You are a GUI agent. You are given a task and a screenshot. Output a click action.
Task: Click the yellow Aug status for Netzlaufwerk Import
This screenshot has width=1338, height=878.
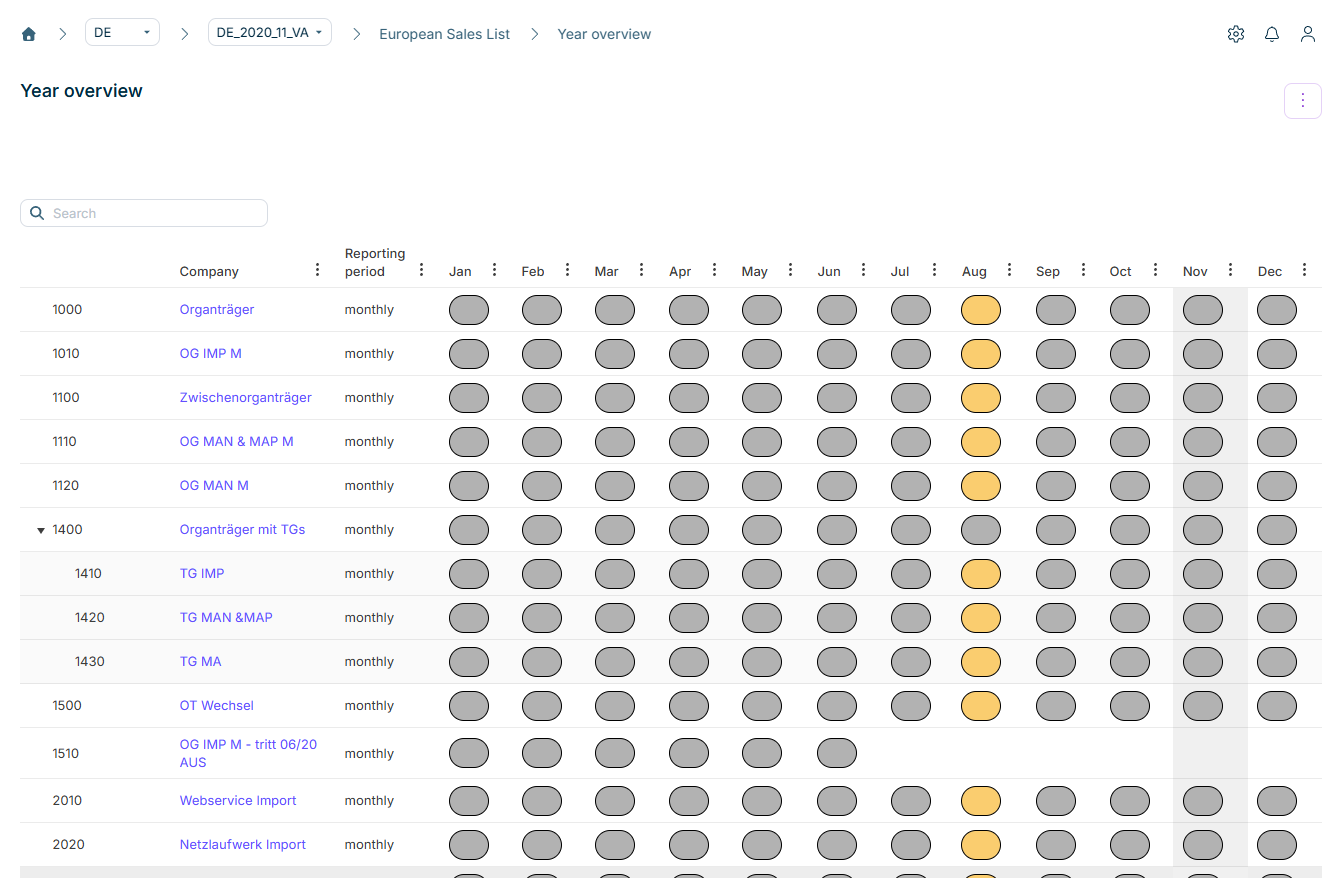(981, 845)
